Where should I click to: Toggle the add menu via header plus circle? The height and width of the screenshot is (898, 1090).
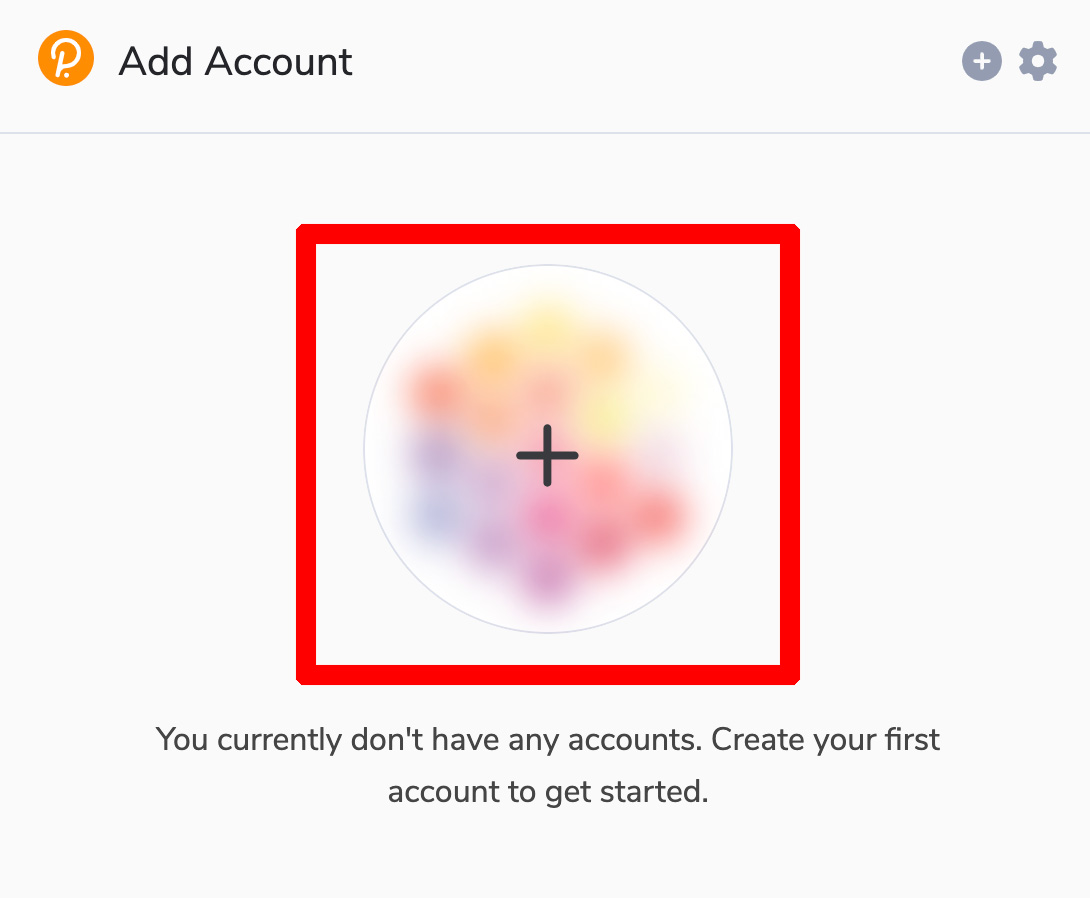click(982, 61)
